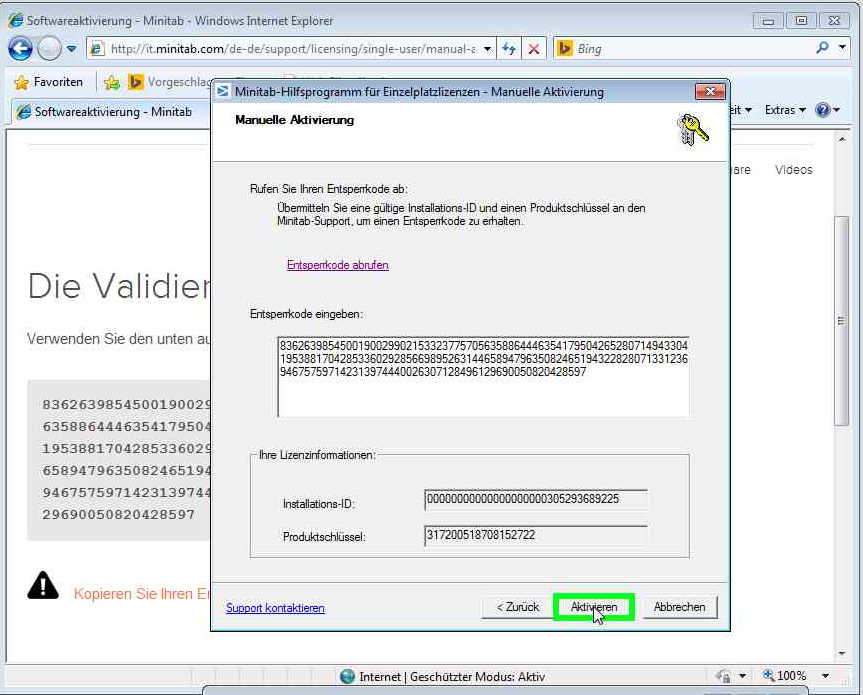
Task: Click the privacy/security status bar icon
Action: (723, 676)
